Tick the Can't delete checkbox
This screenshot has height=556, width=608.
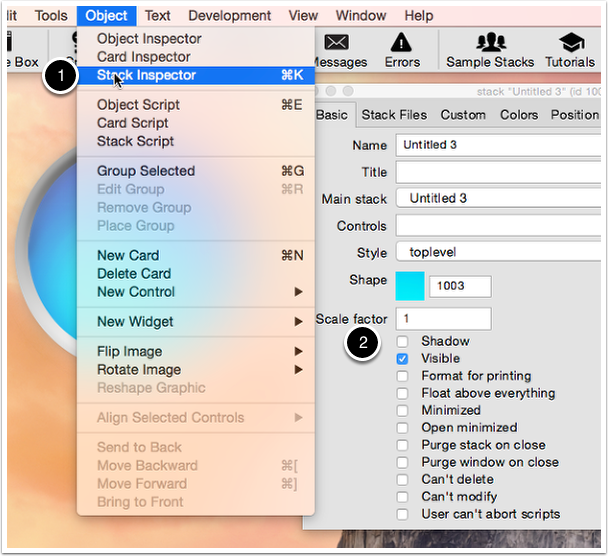point(402,480)
